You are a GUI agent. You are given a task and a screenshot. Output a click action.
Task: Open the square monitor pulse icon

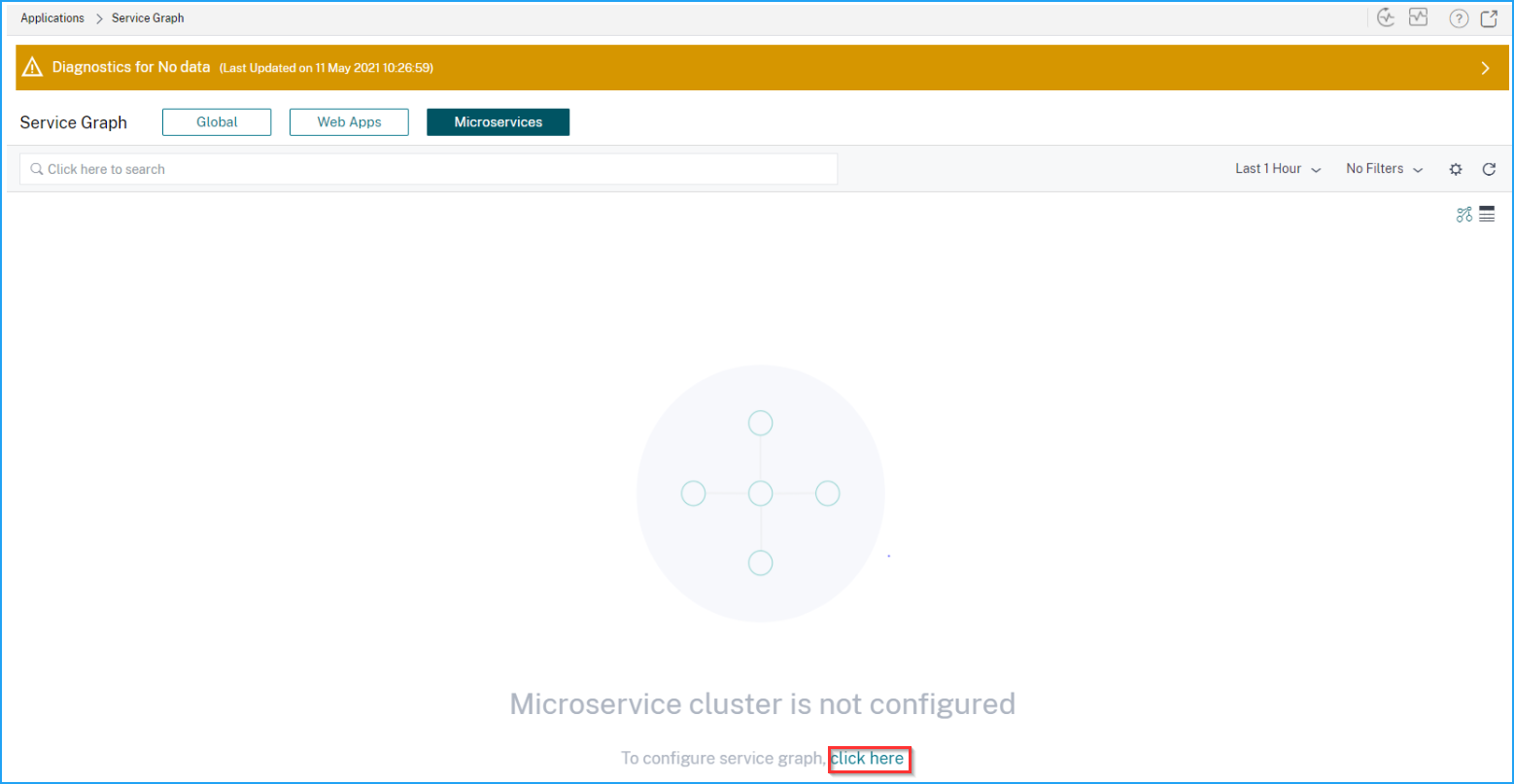(1418, 17)
